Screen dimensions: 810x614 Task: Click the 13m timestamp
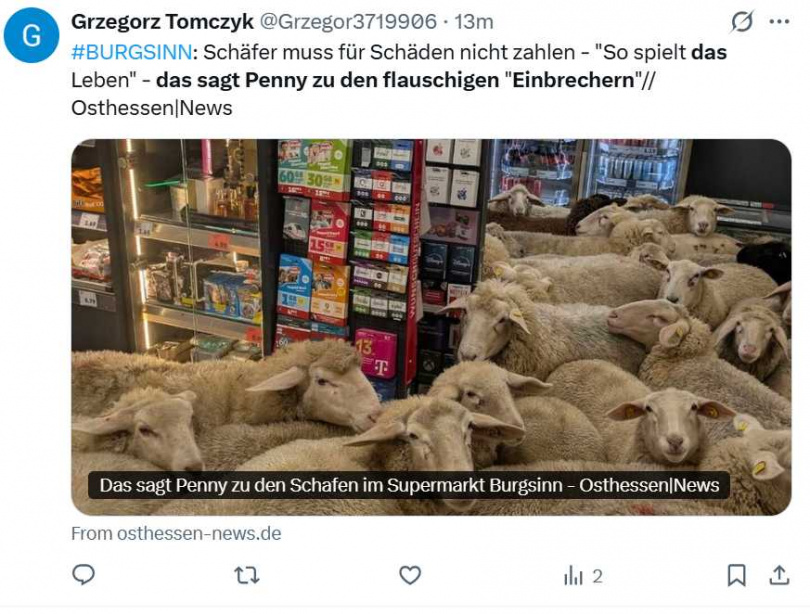click(x=474, y=22)
